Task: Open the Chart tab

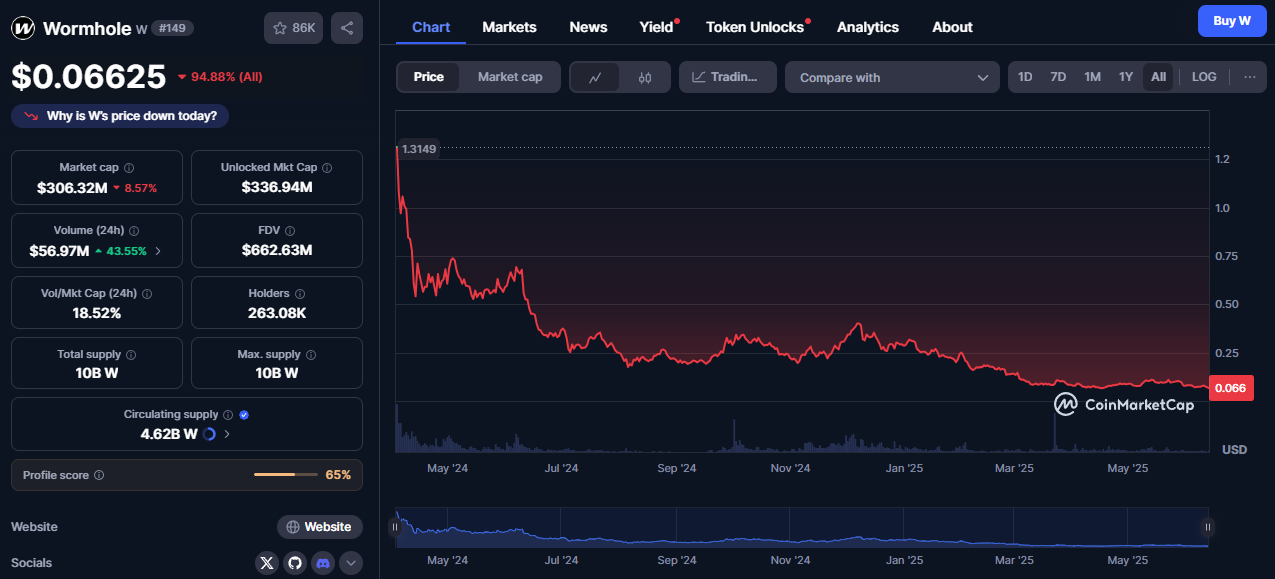Action: coord(431,27)
